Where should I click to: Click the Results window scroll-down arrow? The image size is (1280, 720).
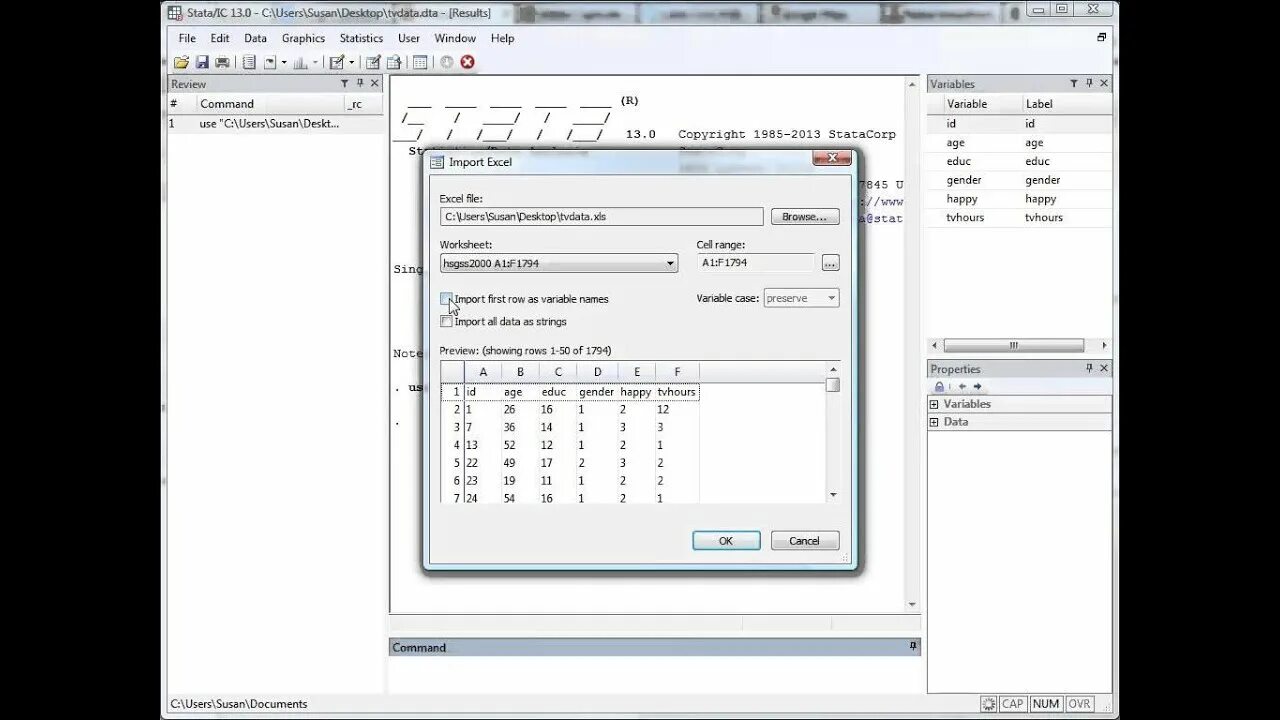pos(912,604)
